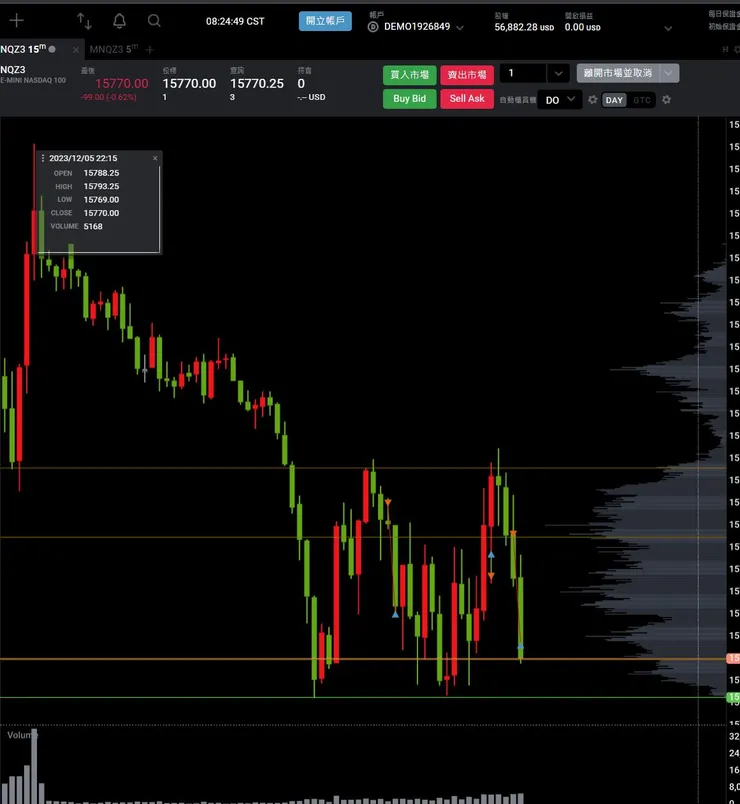The width and height of the screenshot is (740, 804).
Task: Select the DAY time-in-force option
Action: point(614,100)
